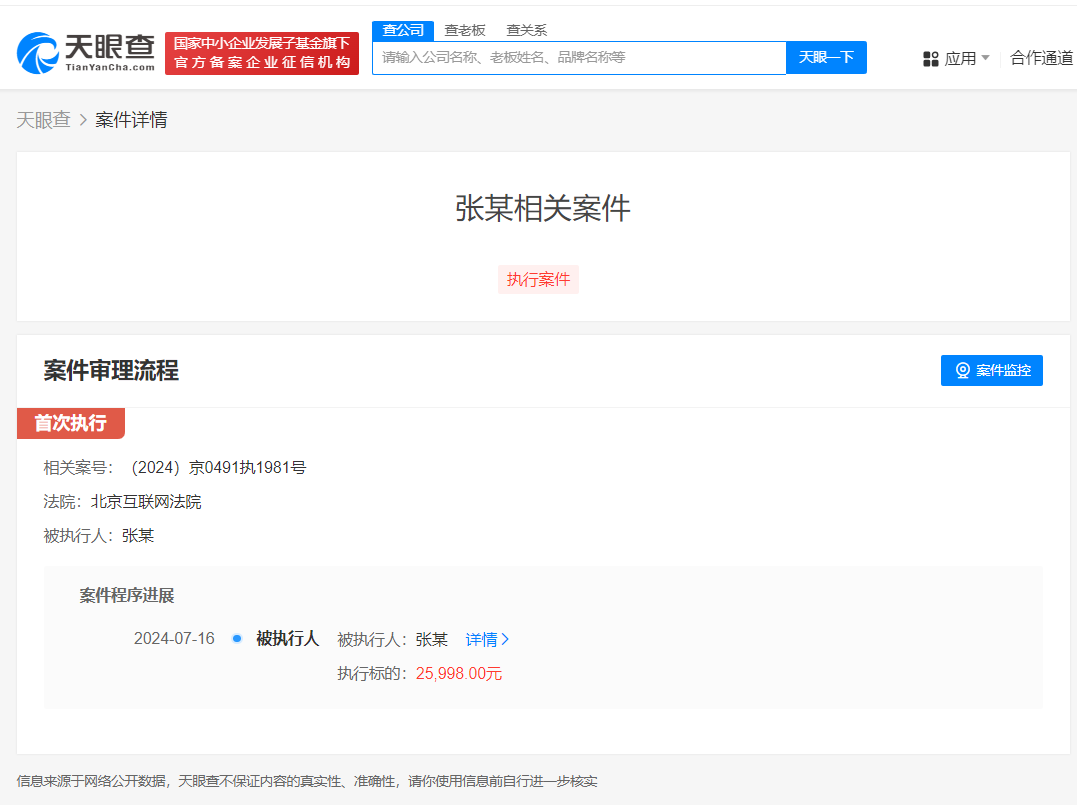Click the blue timeline dot beside 被执行人
The image size is (1077, 805).
(x=235, y=638)
